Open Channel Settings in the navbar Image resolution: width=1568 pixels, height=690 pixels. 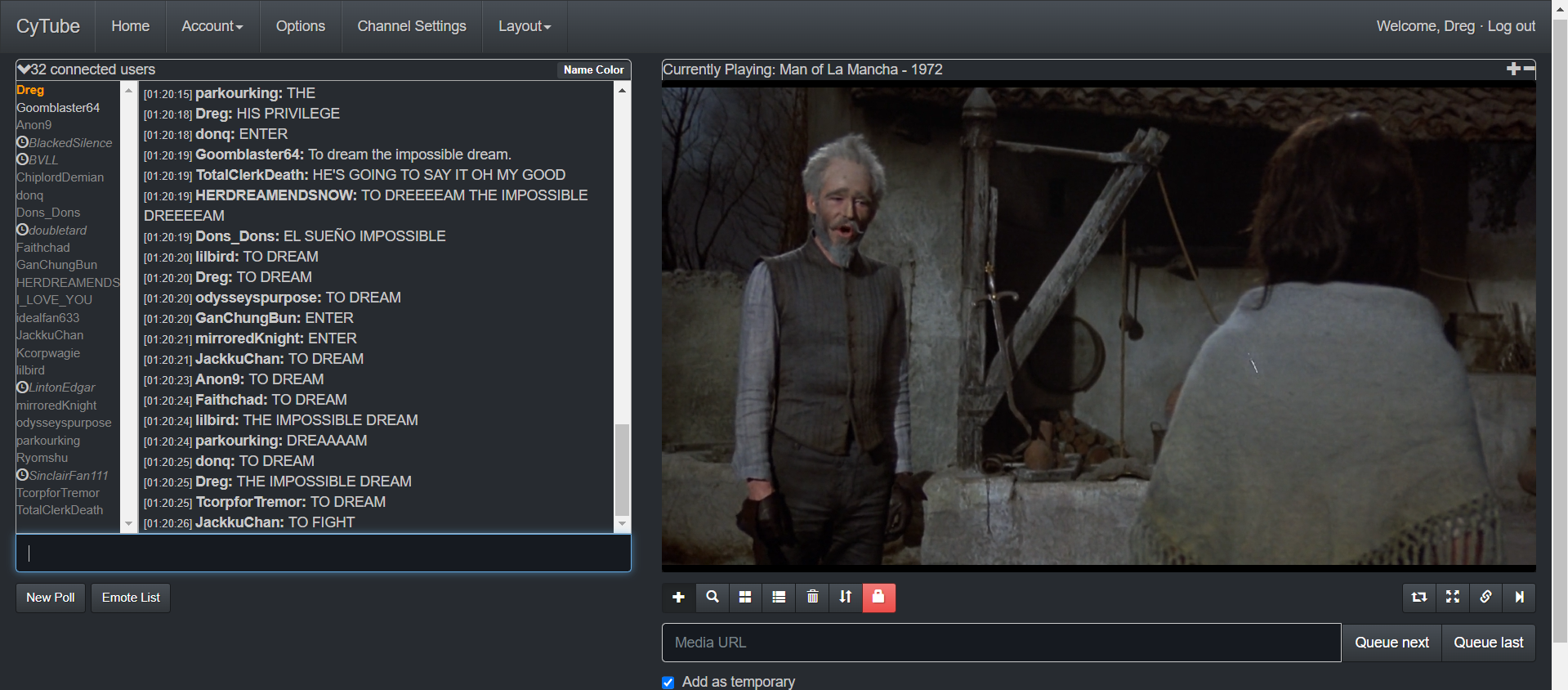point(412,26)
